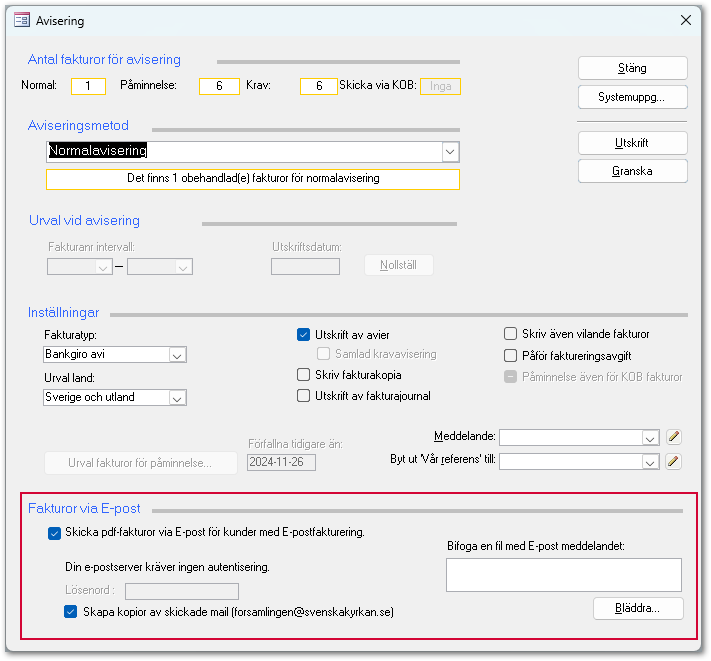The image size is (711, 661).
Task: Click the pencil icon next to Vår referens
Action: [674, 462]
